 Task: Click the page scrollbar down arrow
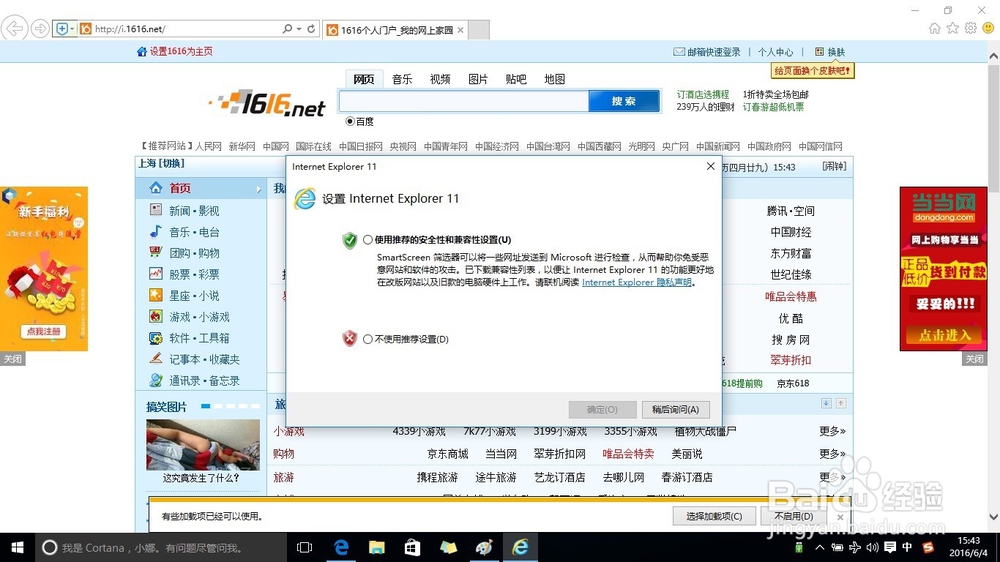click(x=994, y=517)
